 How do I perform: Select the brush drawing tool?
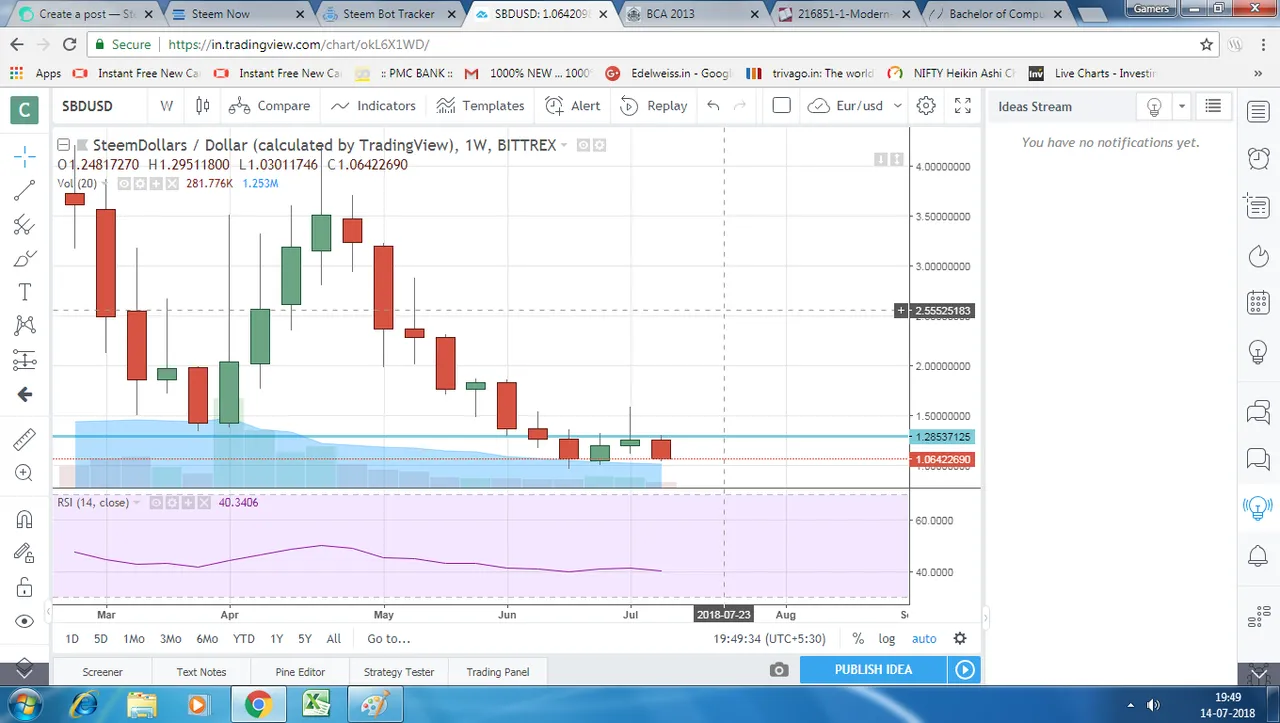pyautogui.click(x=24, y=258)
